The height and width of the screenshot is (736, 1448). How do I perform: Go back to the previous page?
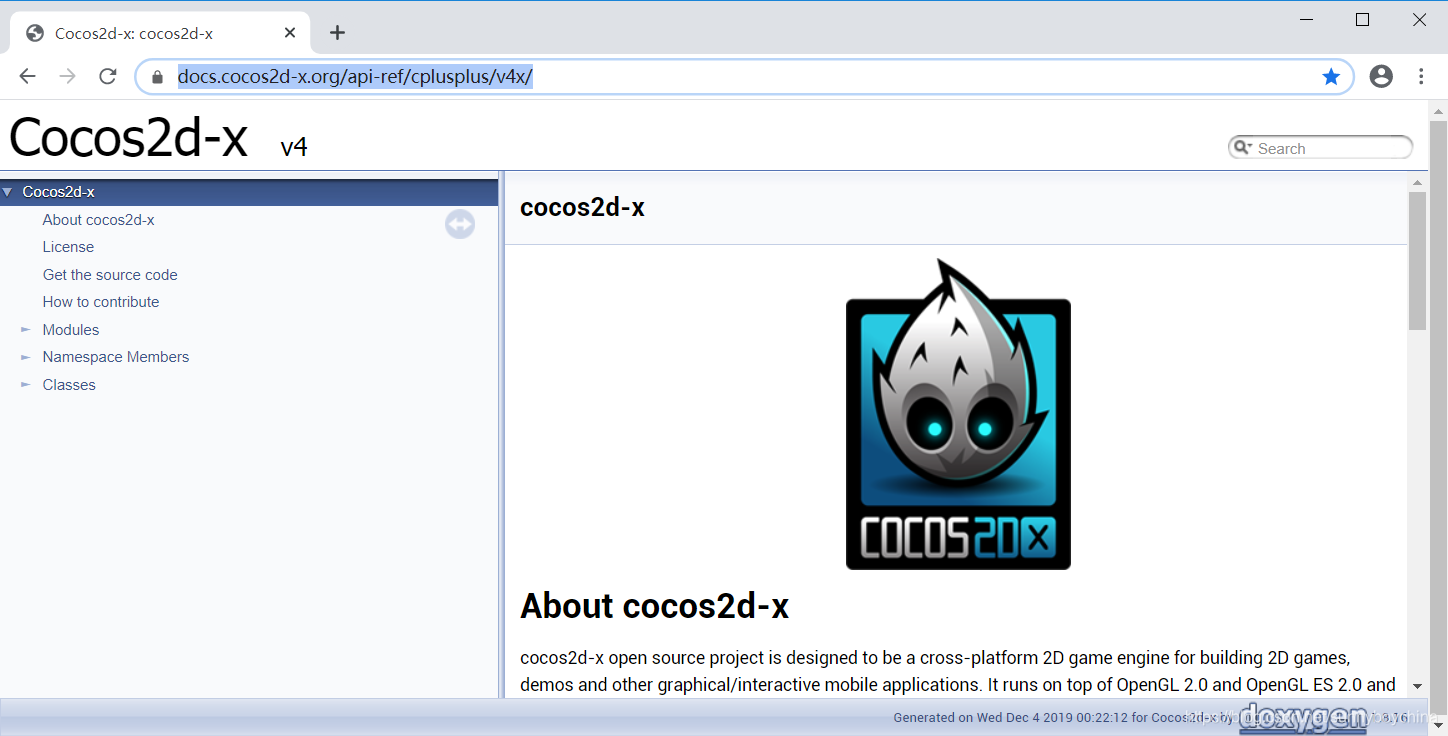(27, 76)
